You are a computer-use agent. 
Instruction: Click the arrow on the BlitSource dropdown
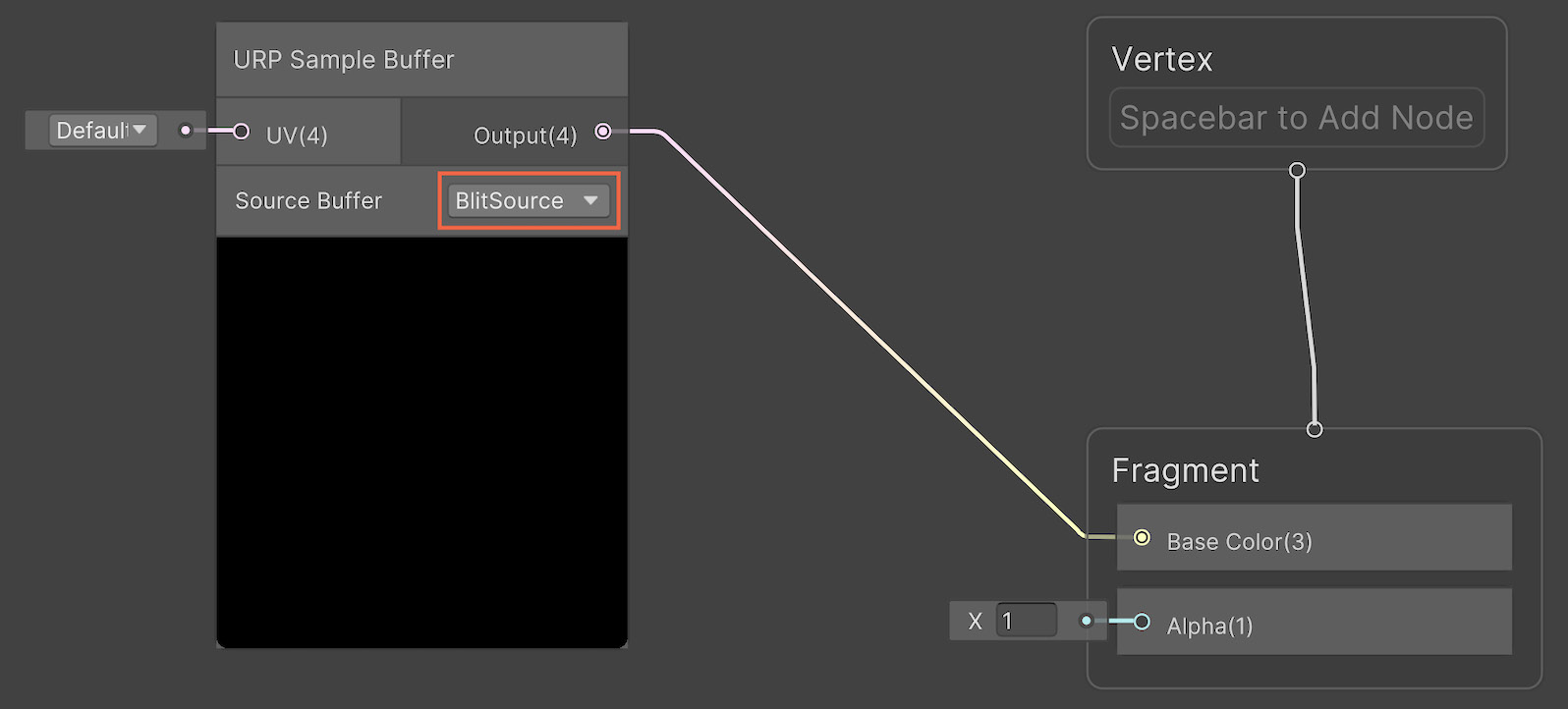pos(590,200)
